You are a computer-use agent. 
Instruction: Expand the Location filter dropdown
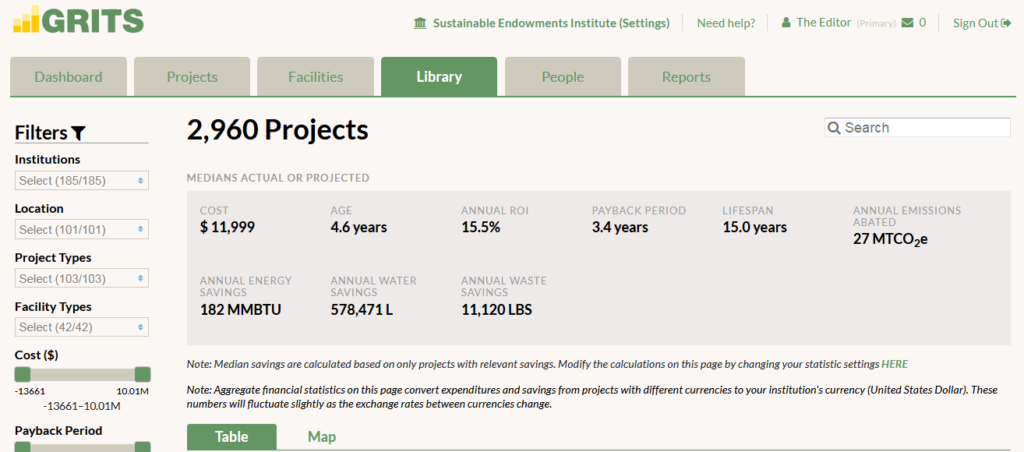(x=82, y=229)
